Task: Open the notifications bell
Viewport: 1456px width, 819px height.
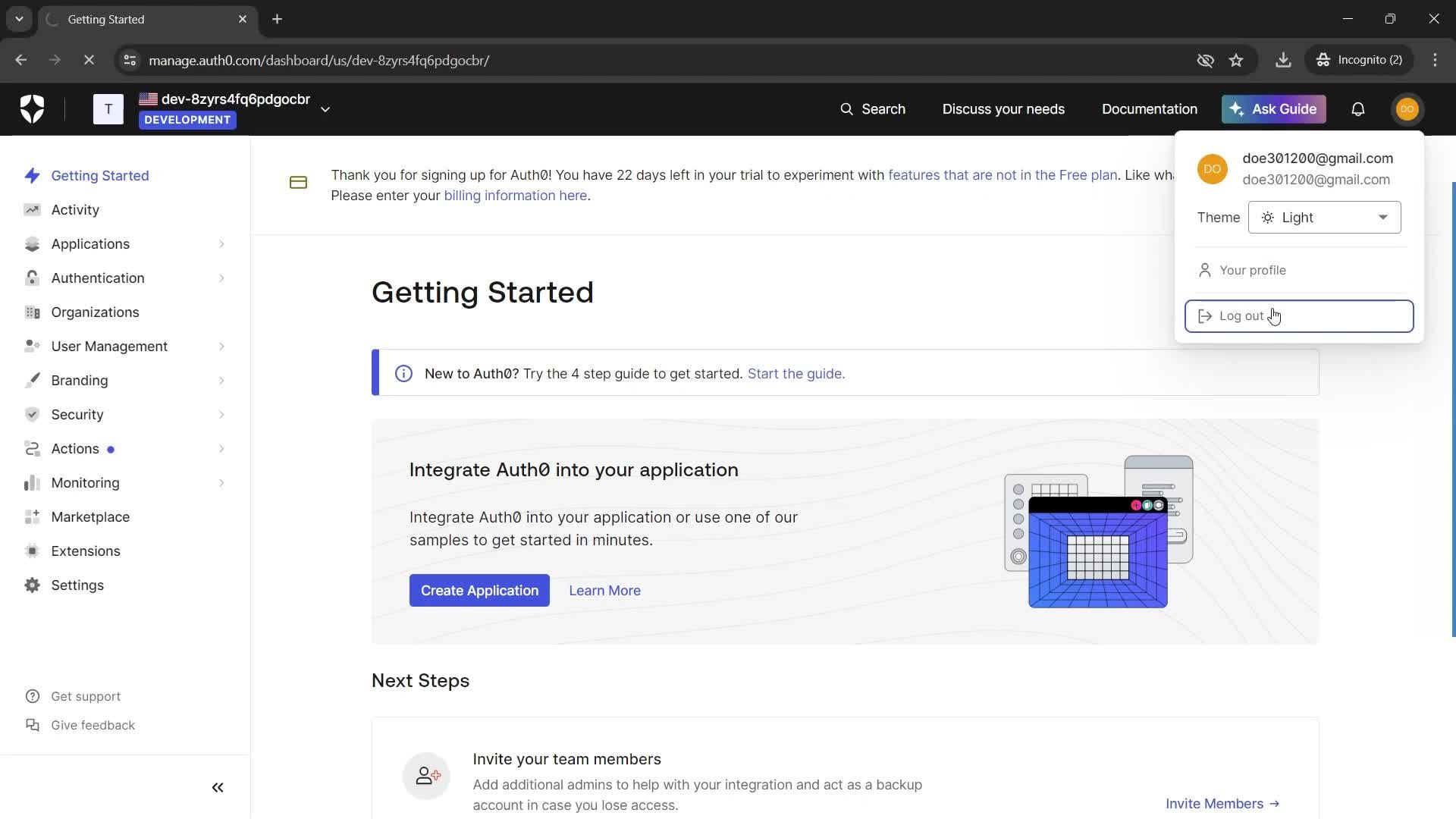Action: click(1358, 109)
